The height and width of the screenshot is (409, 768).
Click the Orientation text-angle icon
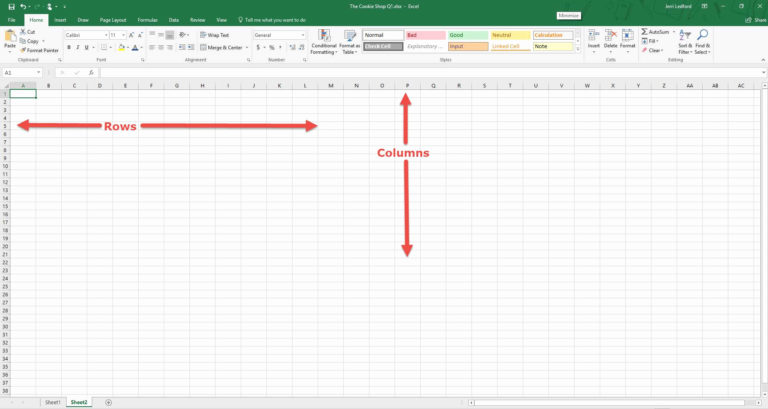click(182, 35)
